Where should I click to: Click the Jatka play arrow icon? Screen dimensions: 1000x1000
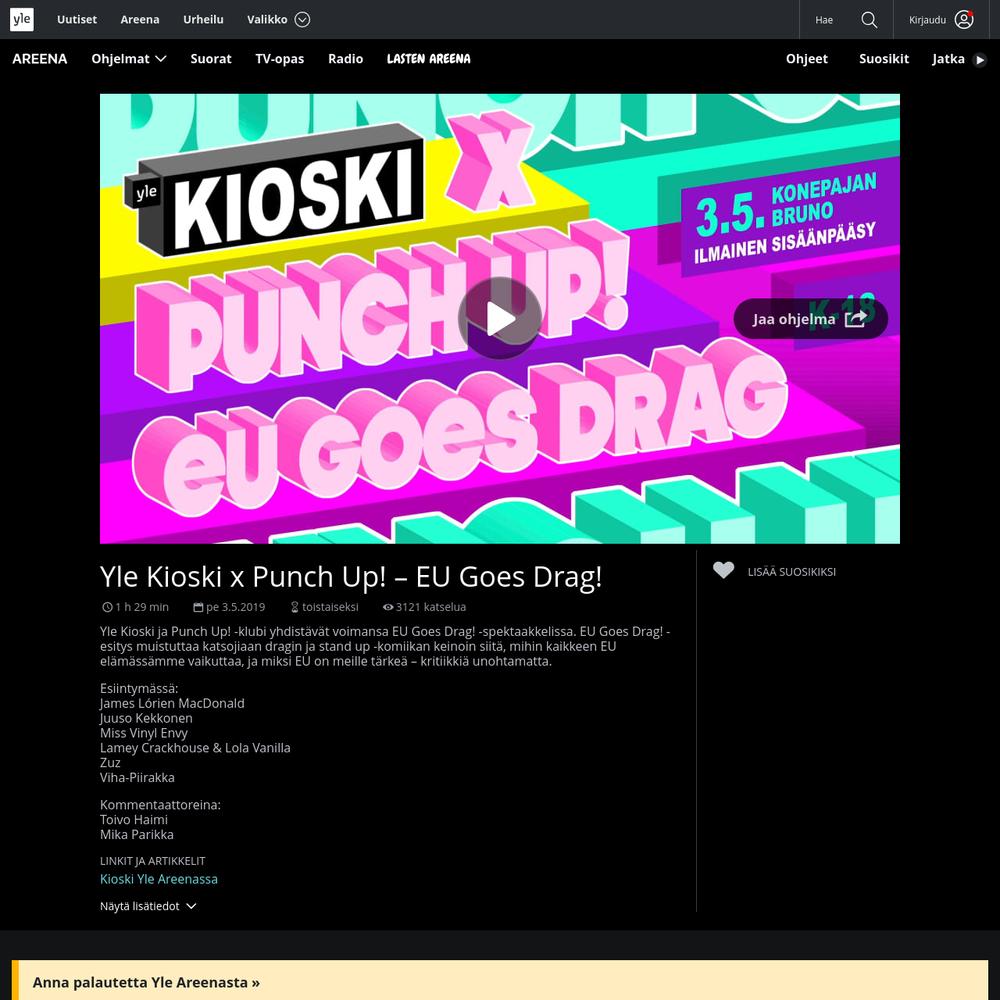click(x=980, y=60)
